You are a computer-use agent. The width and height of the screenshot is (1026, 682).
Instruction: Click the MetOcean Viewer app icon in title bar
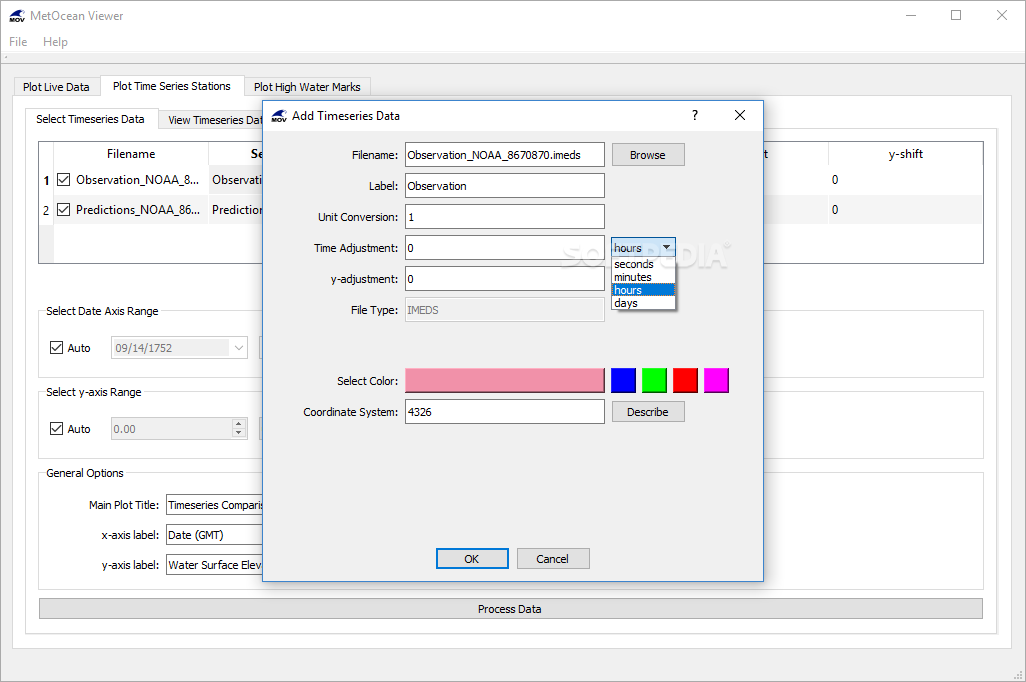pos(17,16)
